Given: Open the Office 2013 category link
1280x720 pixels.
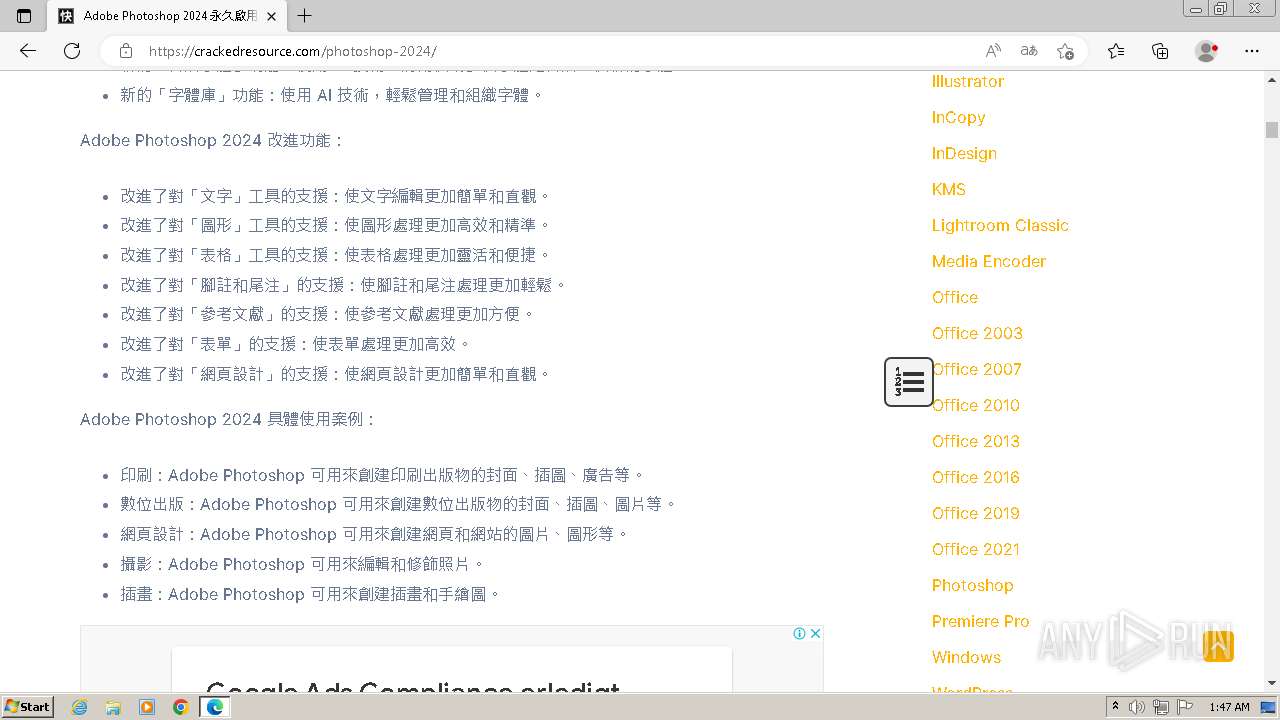Looking at the screenshot, I should pos(976,441).
